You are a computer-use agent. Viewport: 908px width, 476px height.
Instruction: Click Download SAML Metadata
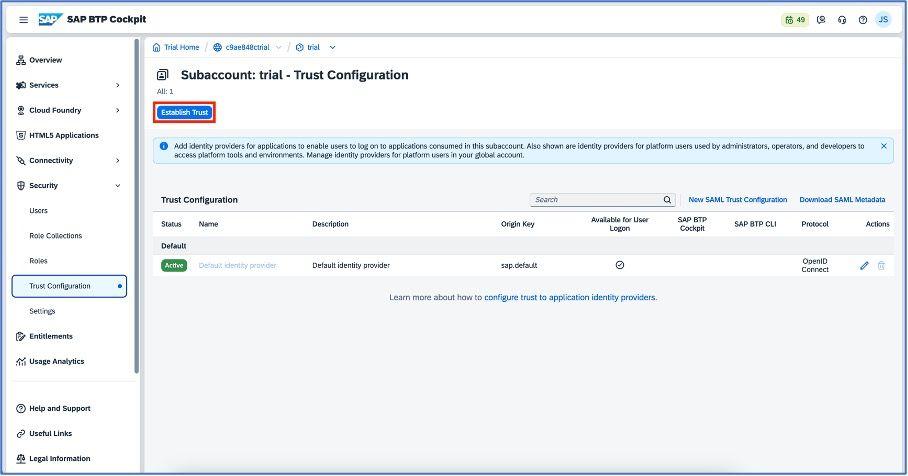842,200
